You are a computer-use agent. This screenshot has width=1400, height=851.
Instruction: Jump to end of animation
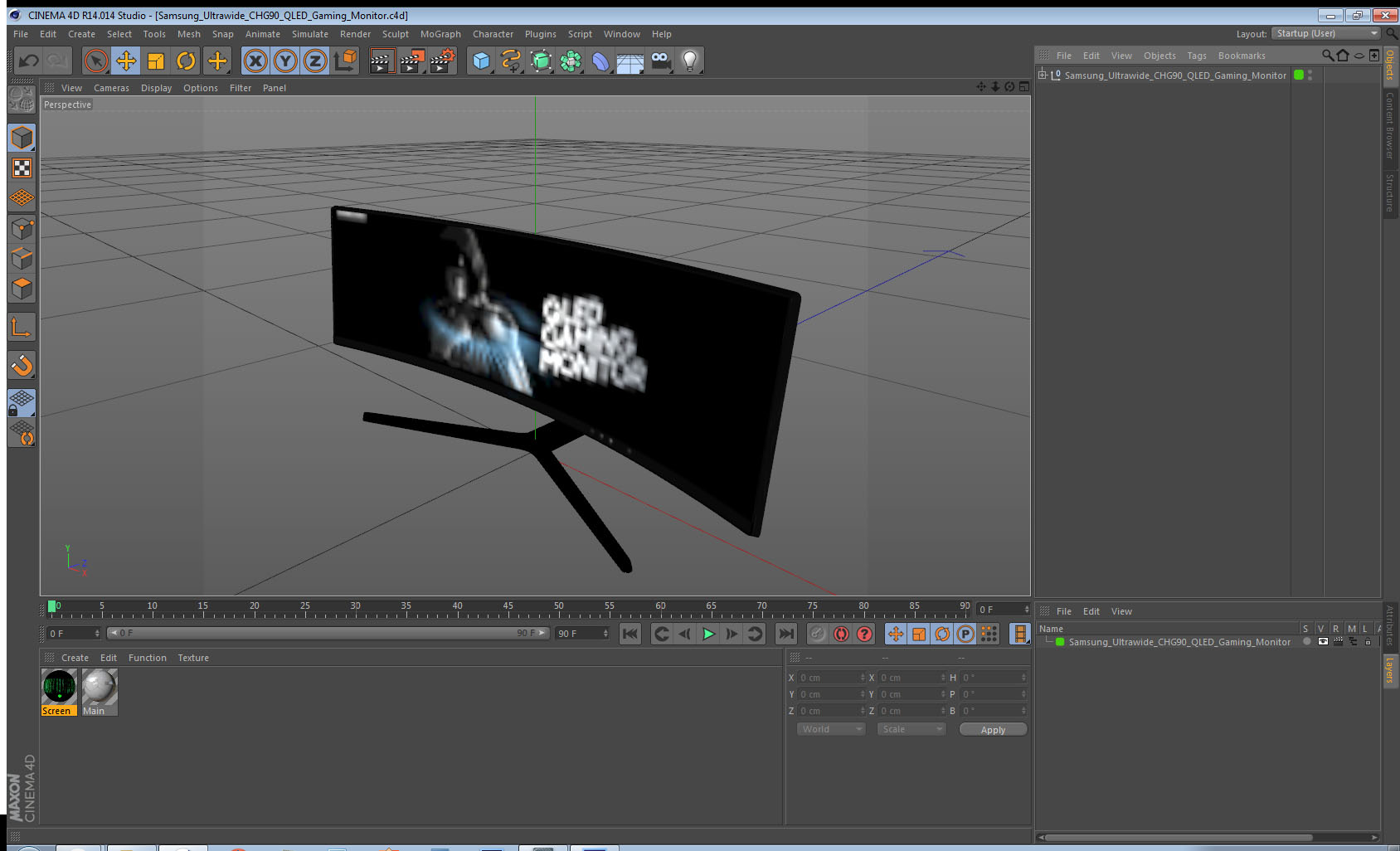(785, 634)
